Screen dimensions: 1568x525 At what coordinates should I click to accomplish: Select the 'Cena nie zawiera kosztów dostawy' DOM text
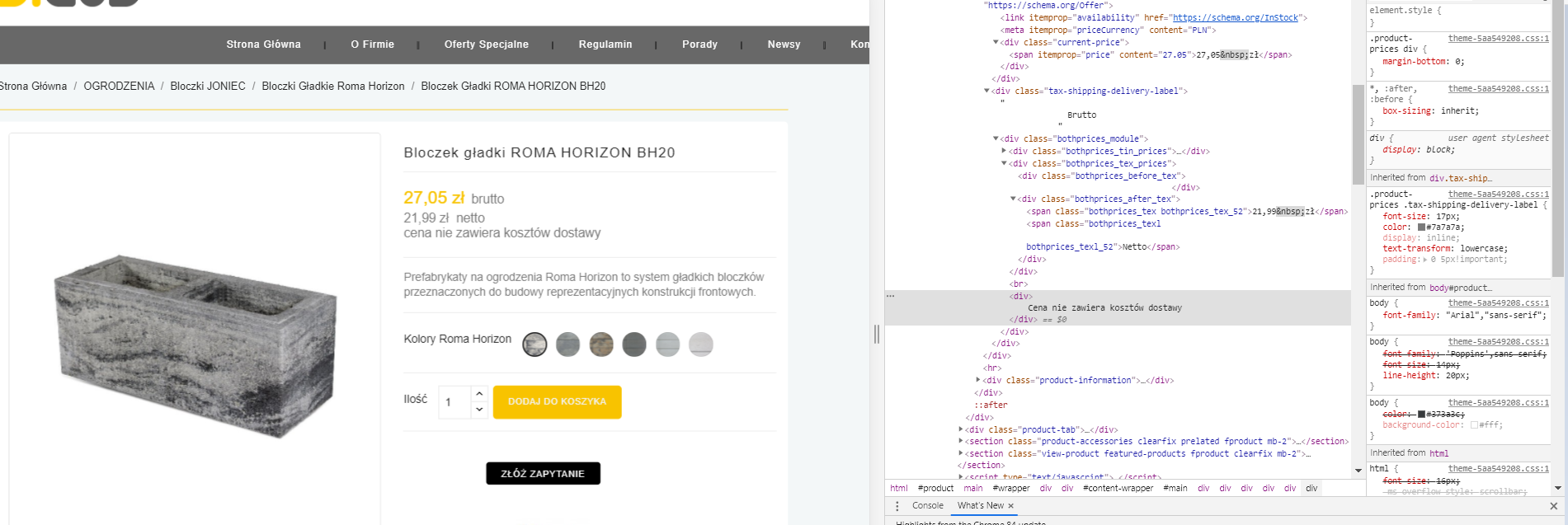pos(1104,308)
